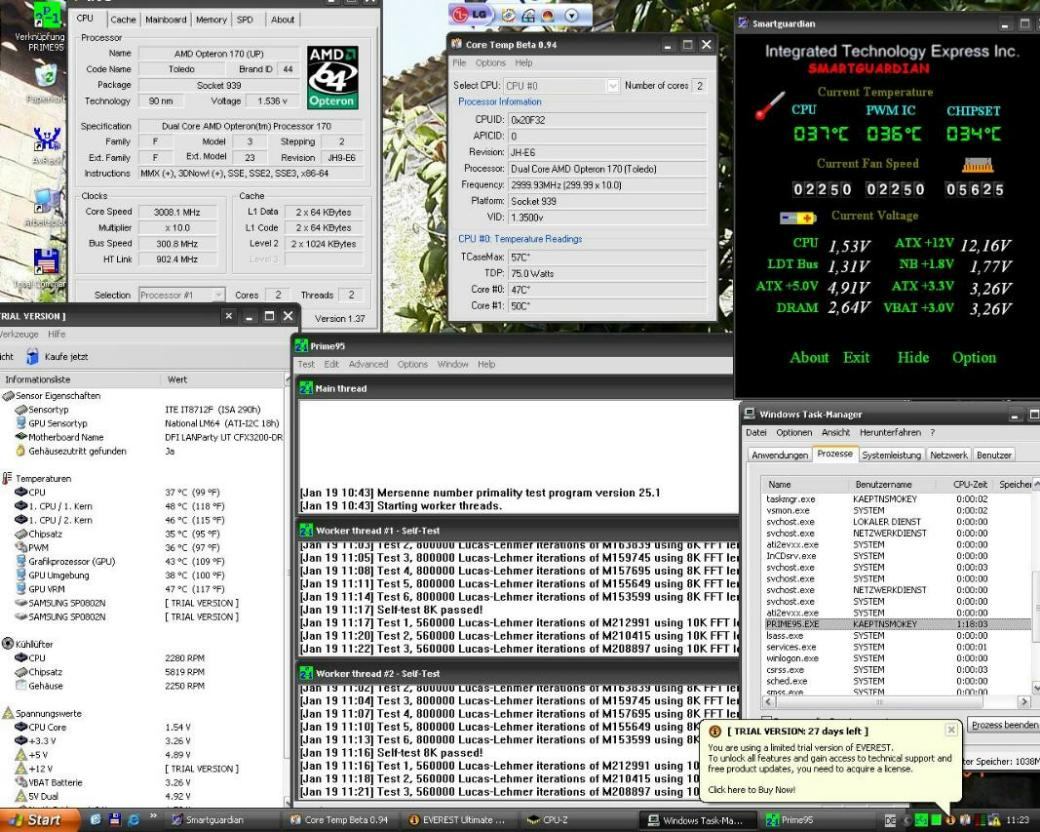The image size is (1040, 832).
Task: Click the heatsink icon above chipset fan speed
Action: point(977,164)
